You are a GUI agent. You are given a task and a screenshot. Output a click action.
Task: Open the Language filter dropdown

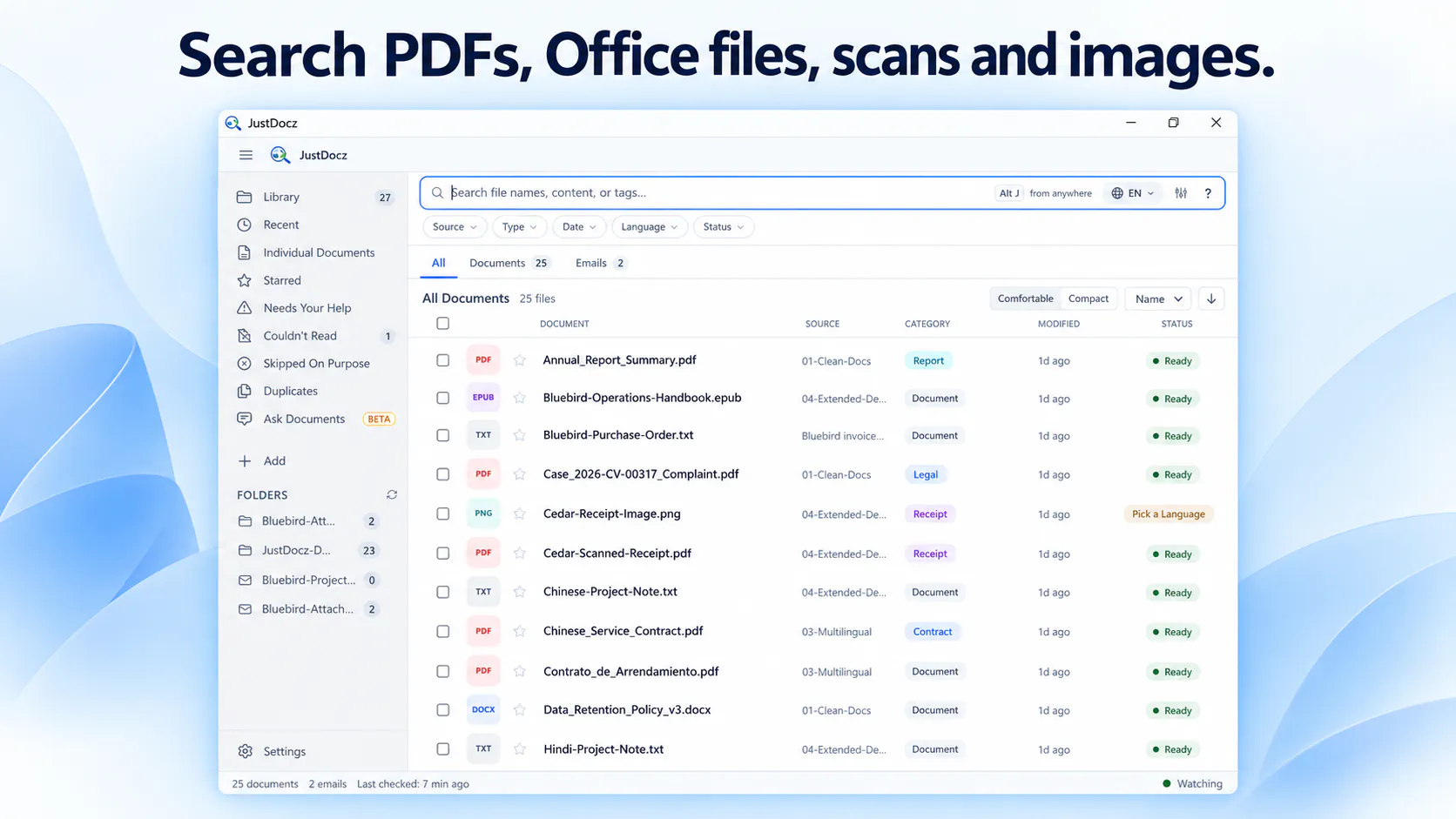650,227
